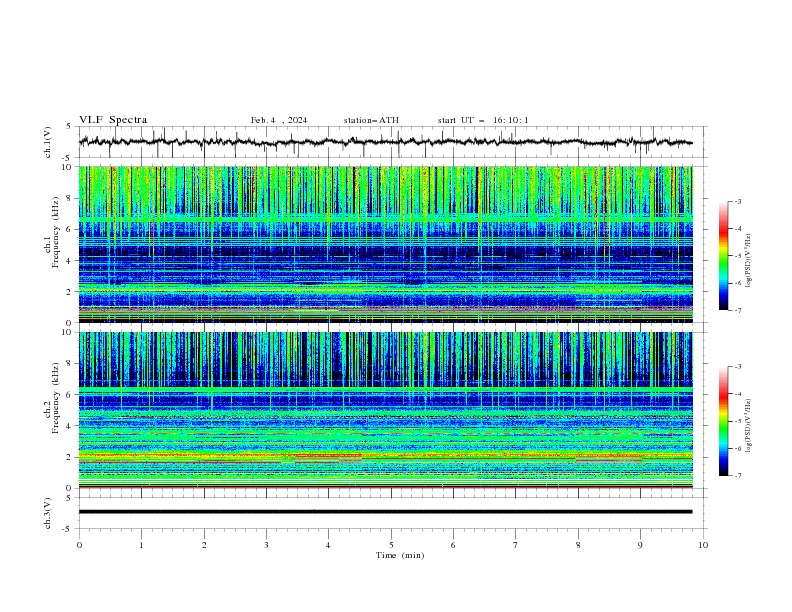
Task: Click the log(PSD) label beside ch.1 colorbar
Action: coord(749,261)
